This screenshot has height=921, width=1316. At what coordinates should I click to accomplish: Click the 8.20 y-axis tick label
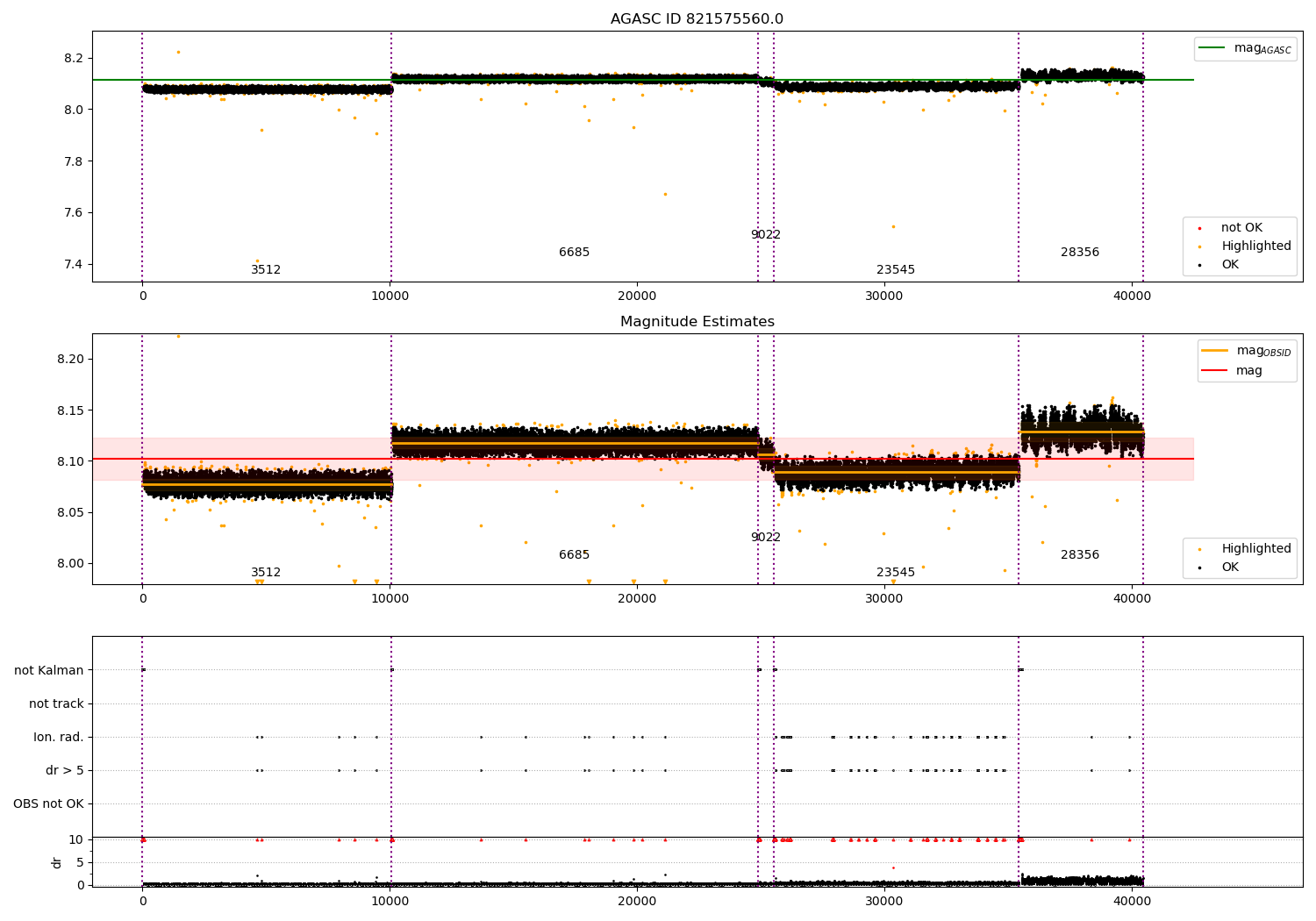pos(69,360)
